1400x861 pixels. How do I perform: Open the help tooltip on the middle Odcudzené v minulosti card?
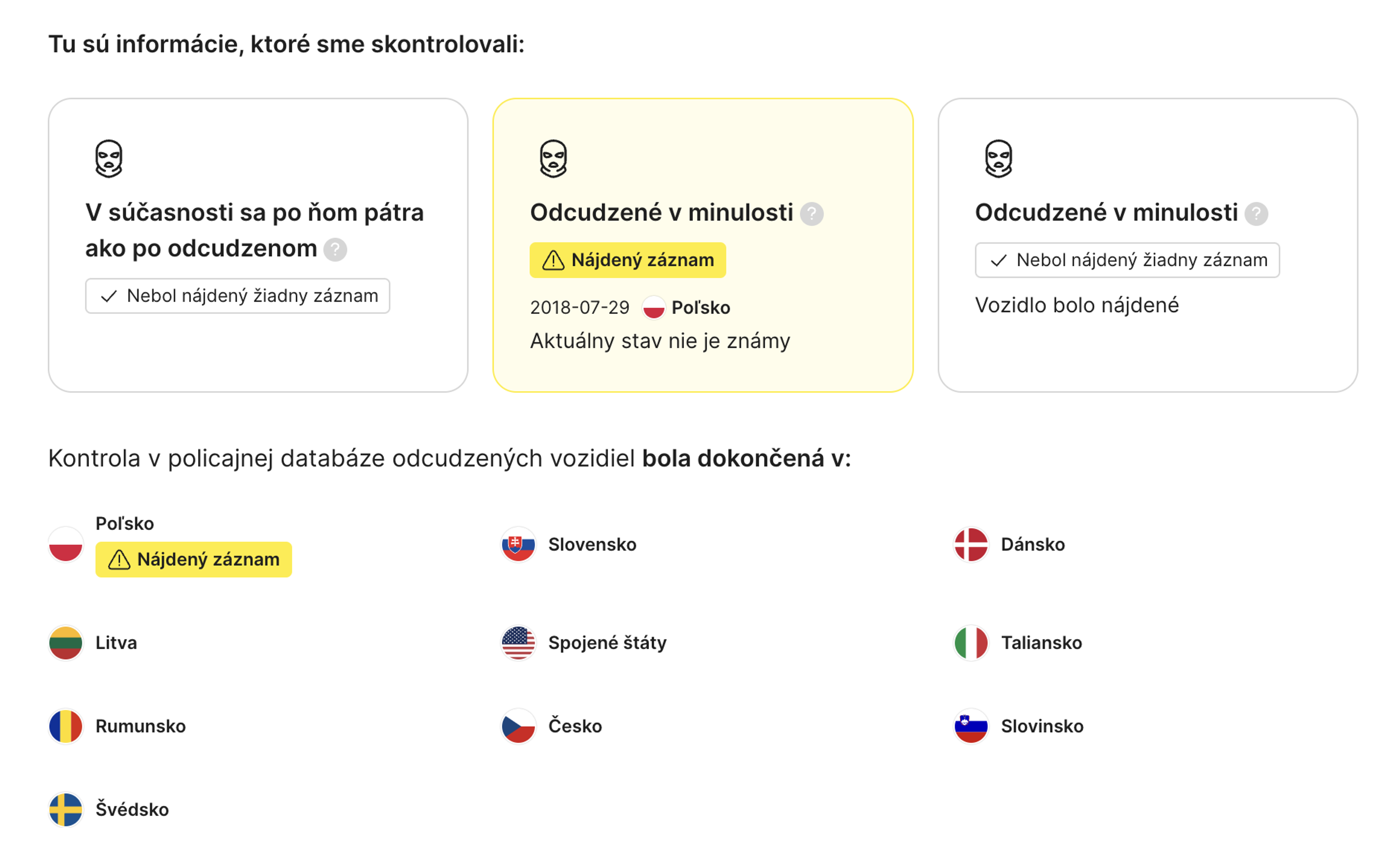[812, 214]
